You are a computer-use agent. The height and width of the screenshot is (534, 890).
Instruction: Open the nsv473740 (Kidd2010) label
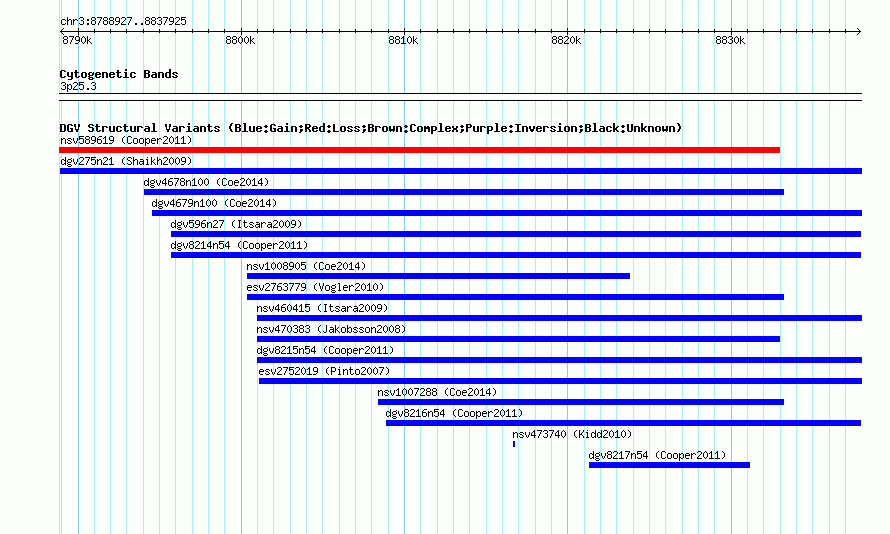pyautogui.click(x=572, y=434)
